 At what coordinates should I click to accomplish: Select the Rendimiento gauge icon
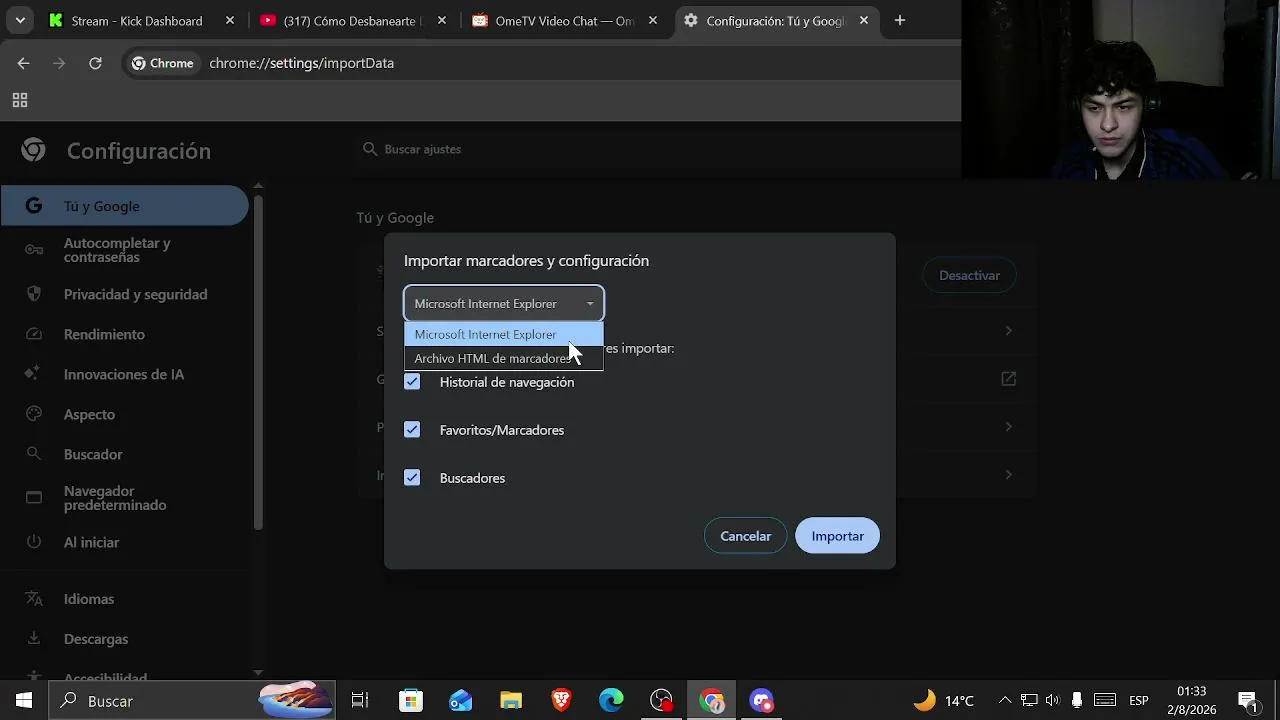pyautogui.click(x=34, y=334)
